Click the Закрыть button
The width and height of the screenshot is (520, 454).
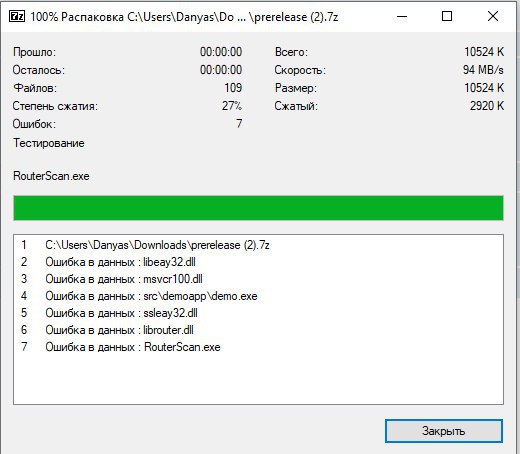click(x=444, y=431)
